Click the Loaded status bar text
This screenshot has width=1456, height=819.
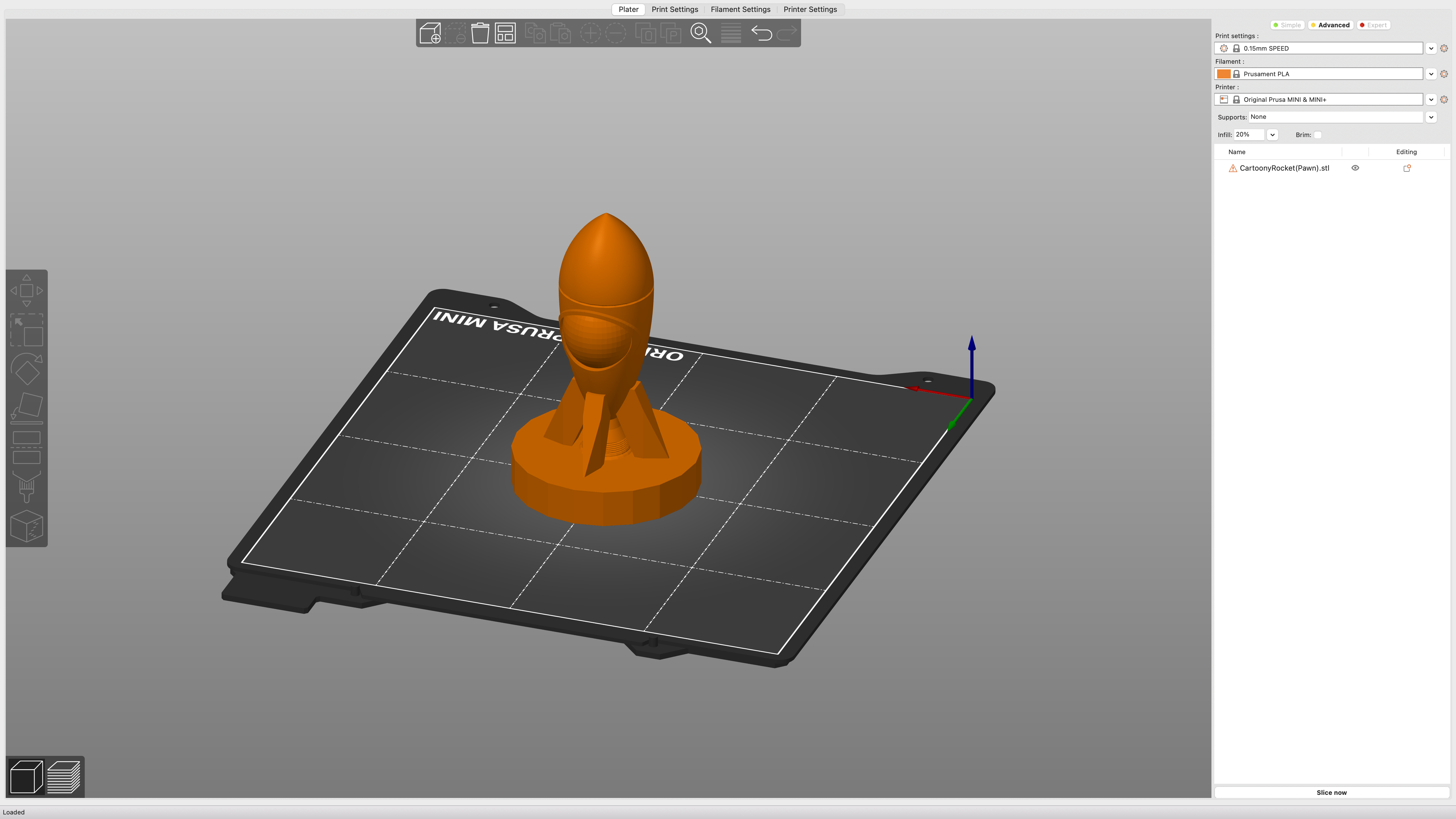[x=14, y=812]
